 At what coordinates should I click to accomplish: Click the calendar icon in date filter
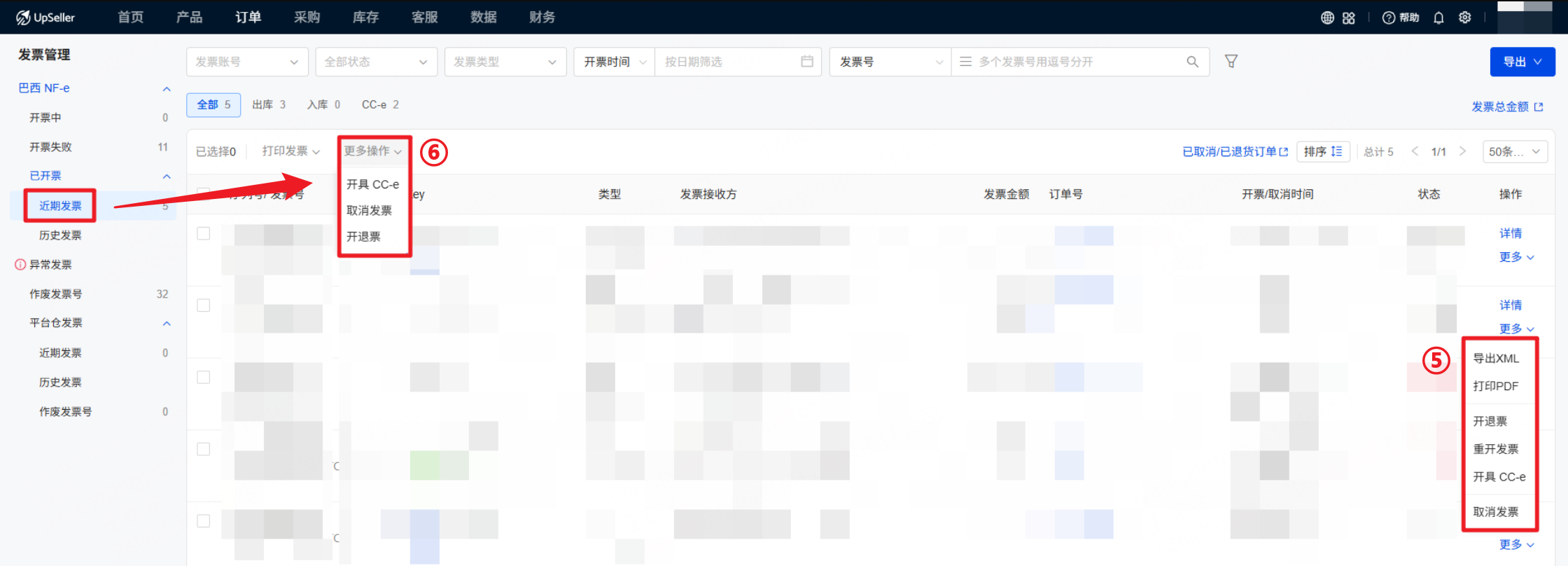tap(807, 62)
